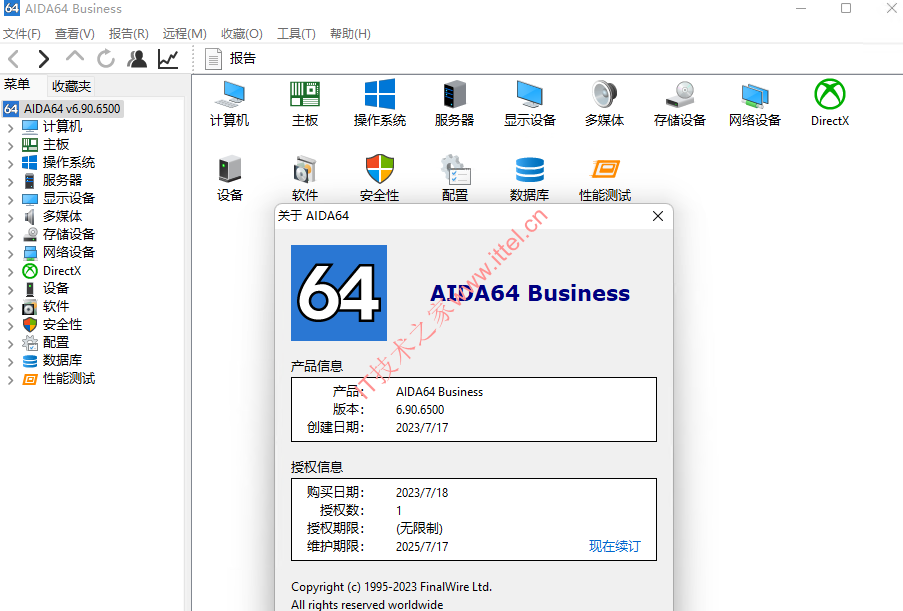The height and width of the screenshot is (611, 903).
Task: Expand the 网络设备 tree node
Action: [x=10, y=254]
